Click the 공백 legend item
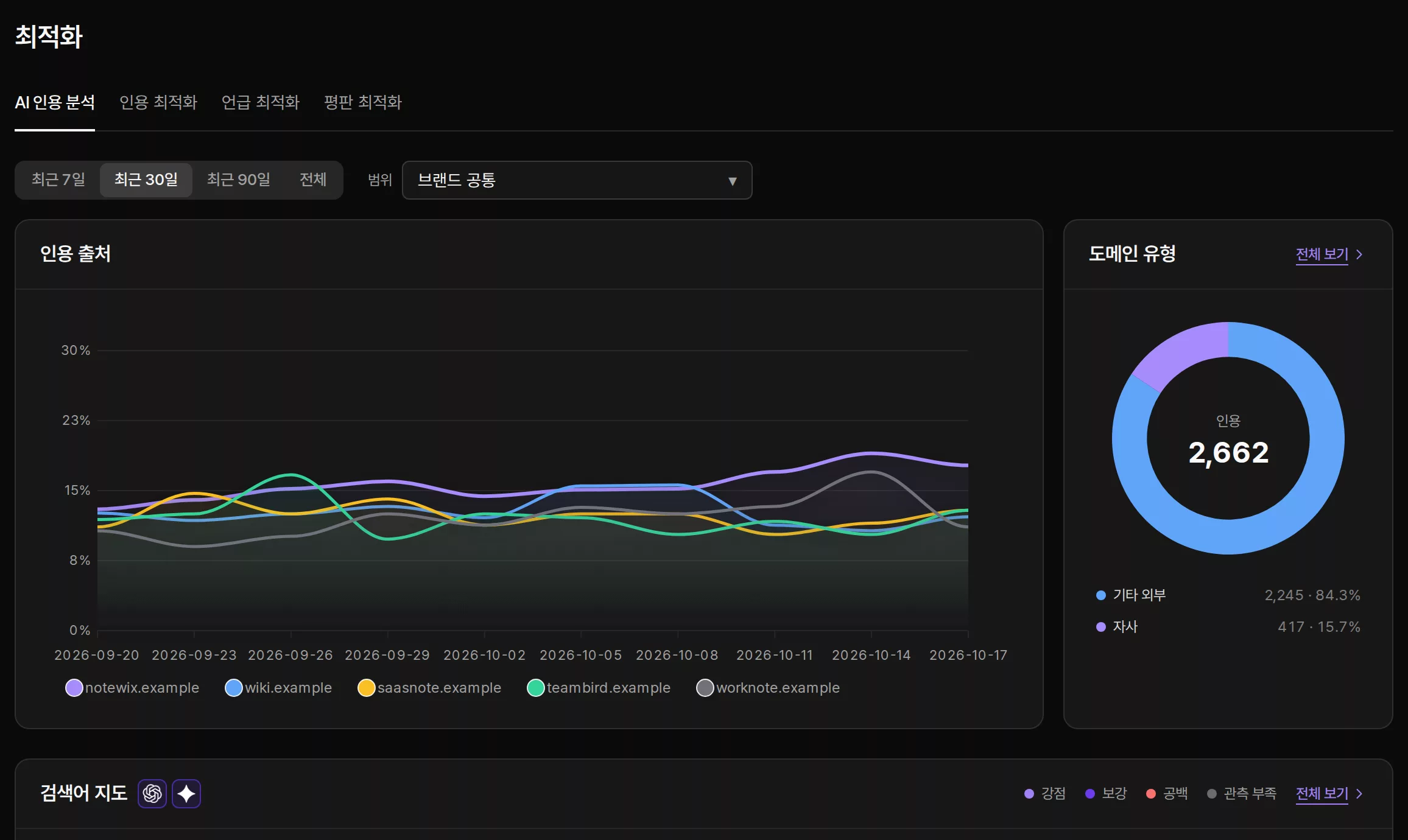1408x840 pixels. (1167, 794)
